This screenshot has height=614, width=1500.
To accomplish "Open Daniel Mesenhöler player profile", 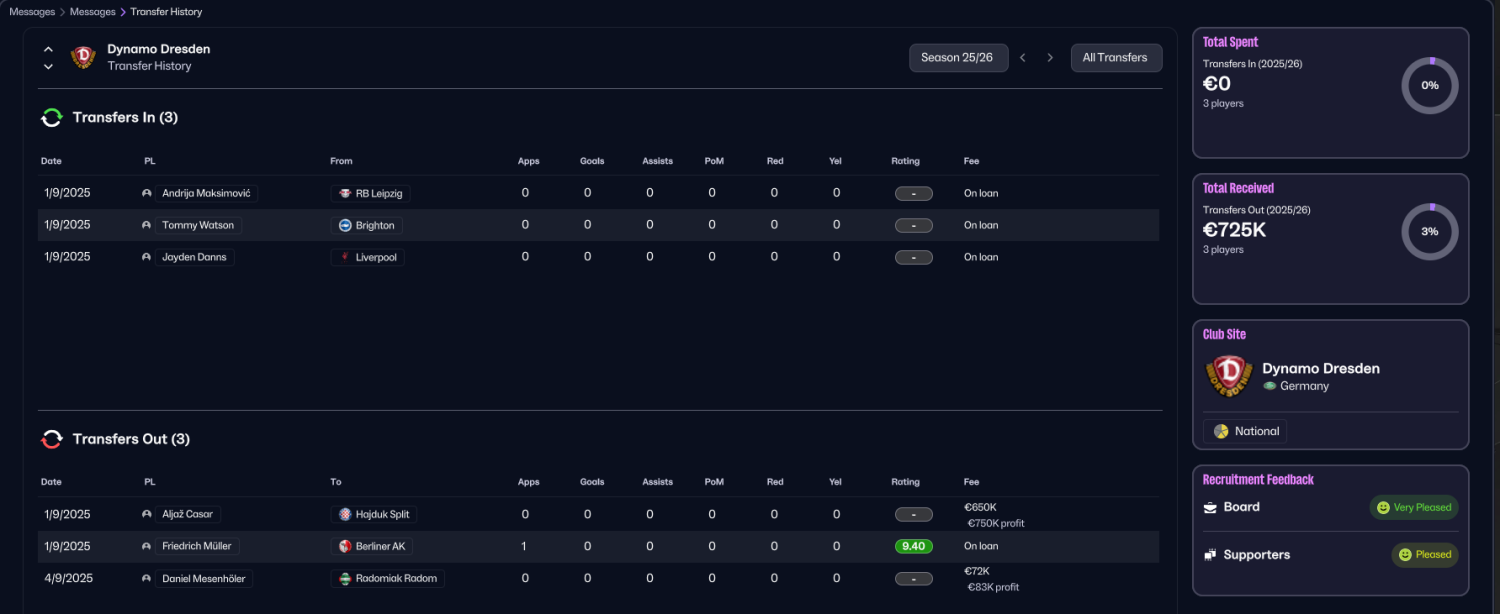I will 204,578.
